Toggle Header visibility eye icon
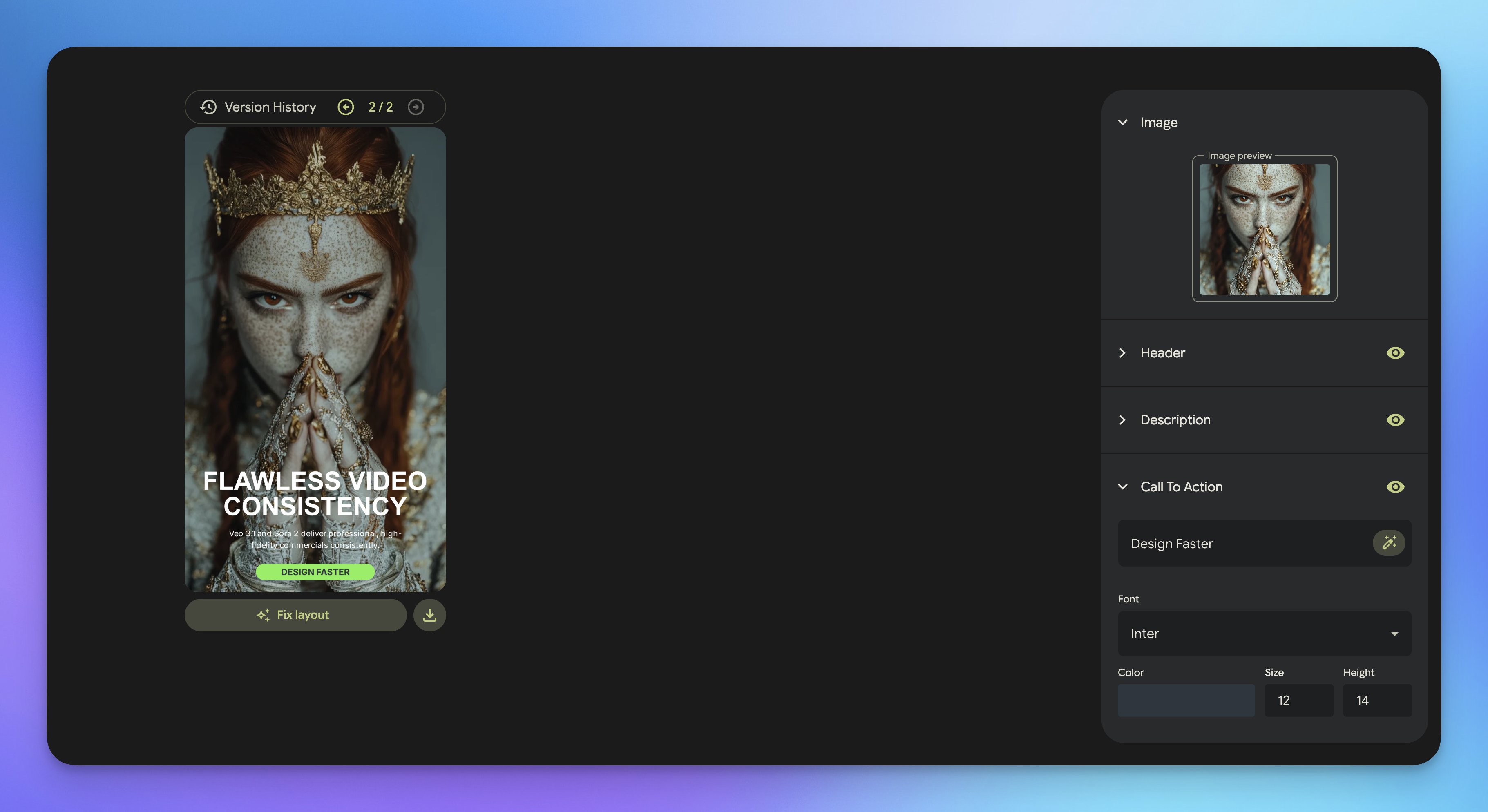Viewport: 1488px width, 812px height. pos(1395,353)
